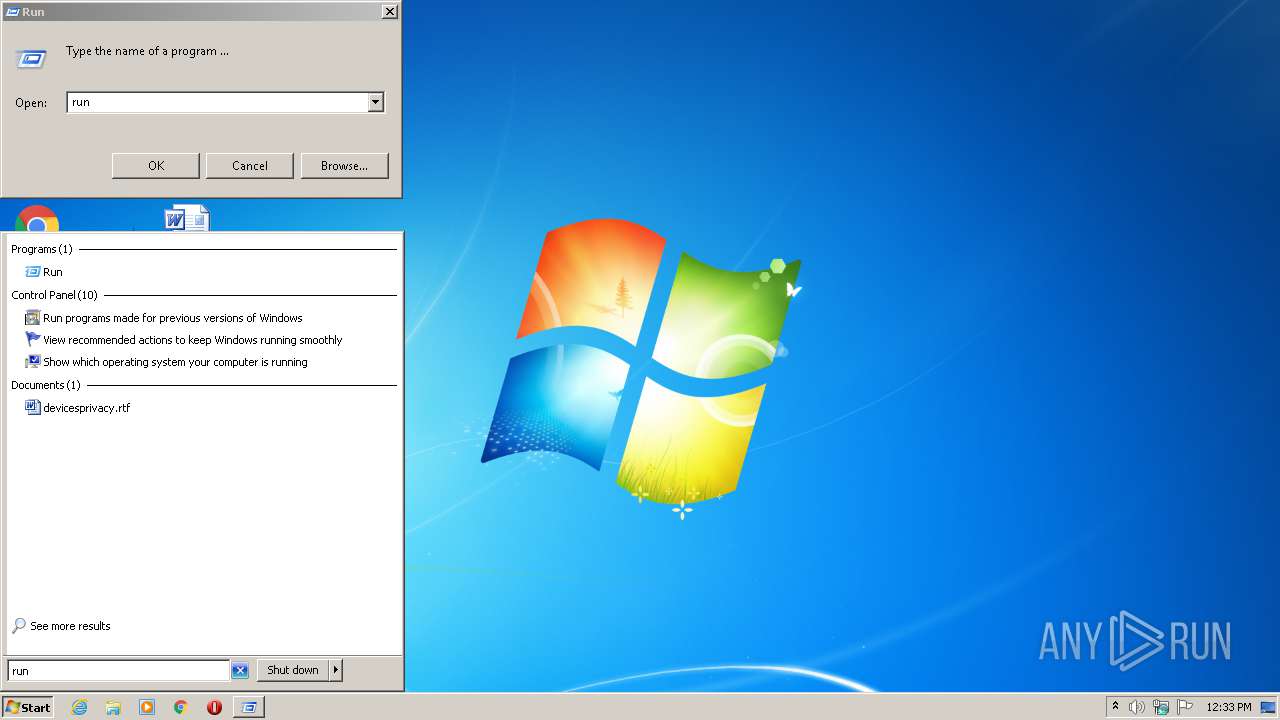Image resolution: width=1280 pixels, height=720 pixels.
Task: Open the Action Center flag icon
Action: [x=1185, y=707]
